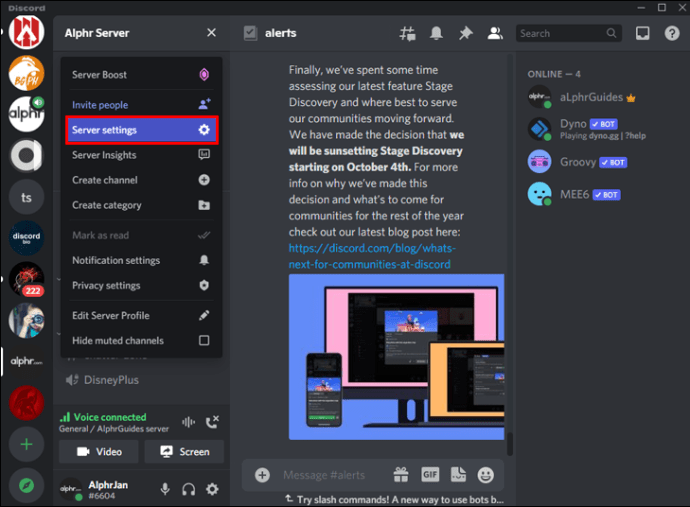Open the emoji picker
690x507 pixels.
(486, 475)
